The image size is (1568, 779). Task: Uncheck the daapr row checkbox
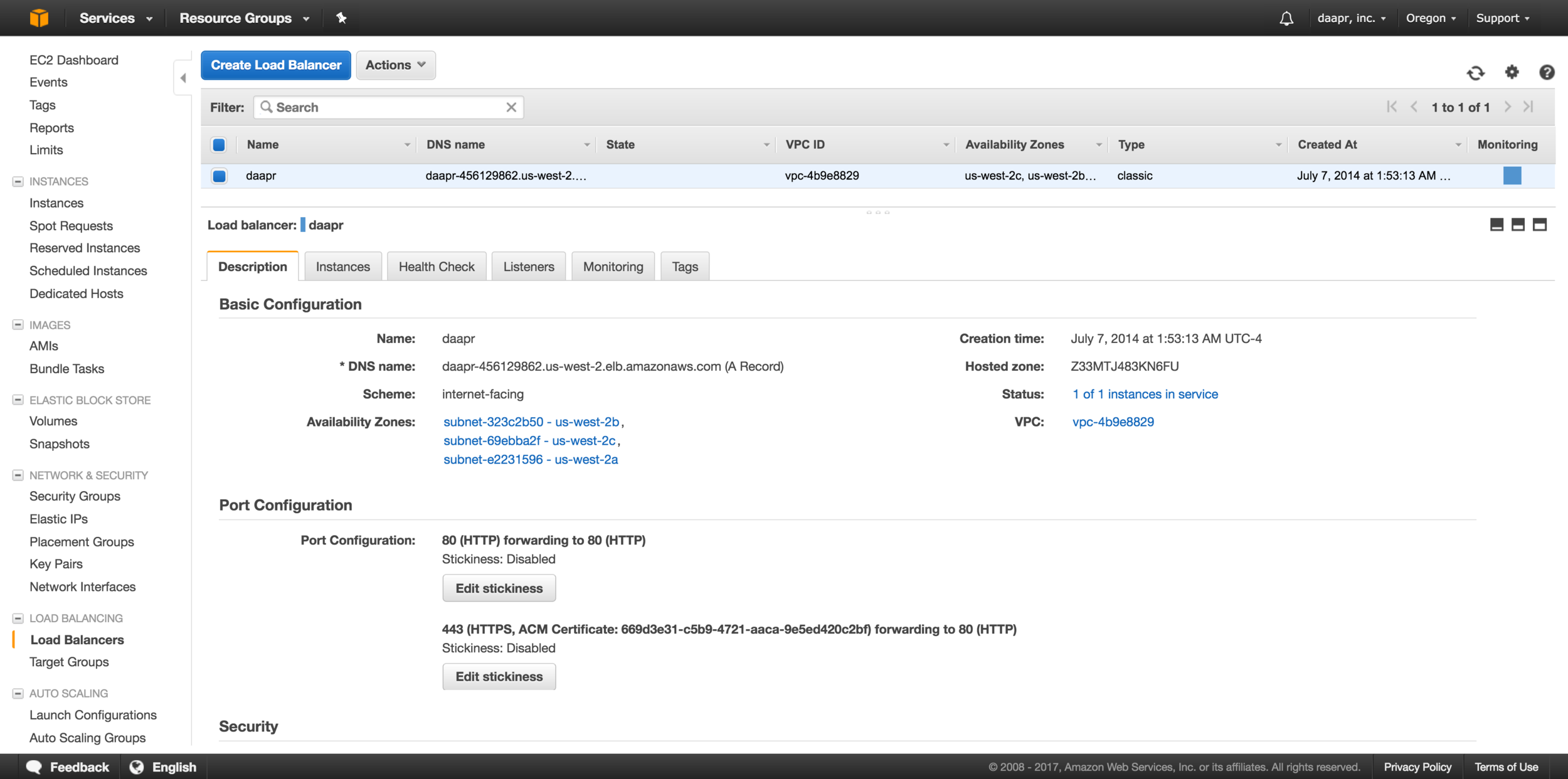click(x=219, y=176)
